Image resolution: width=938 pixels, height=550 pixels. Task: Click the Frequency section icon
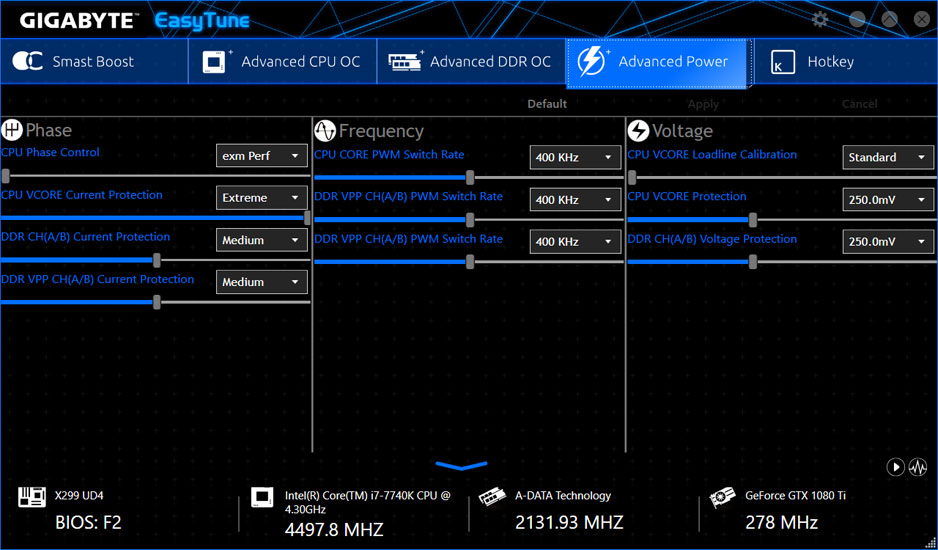coord(325,131)
